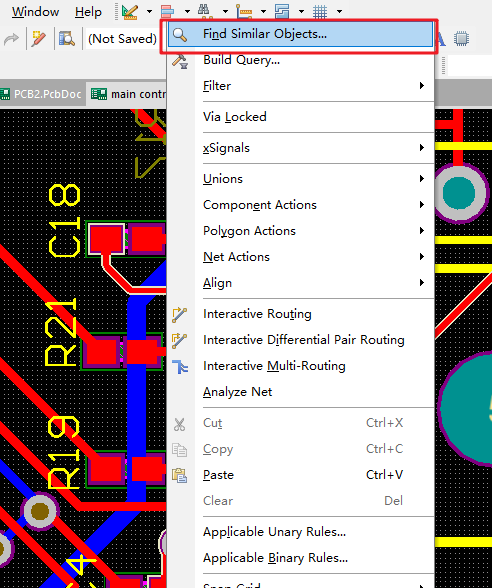
Task: Click the chip component toolbar icon
Action: (461, 39)
